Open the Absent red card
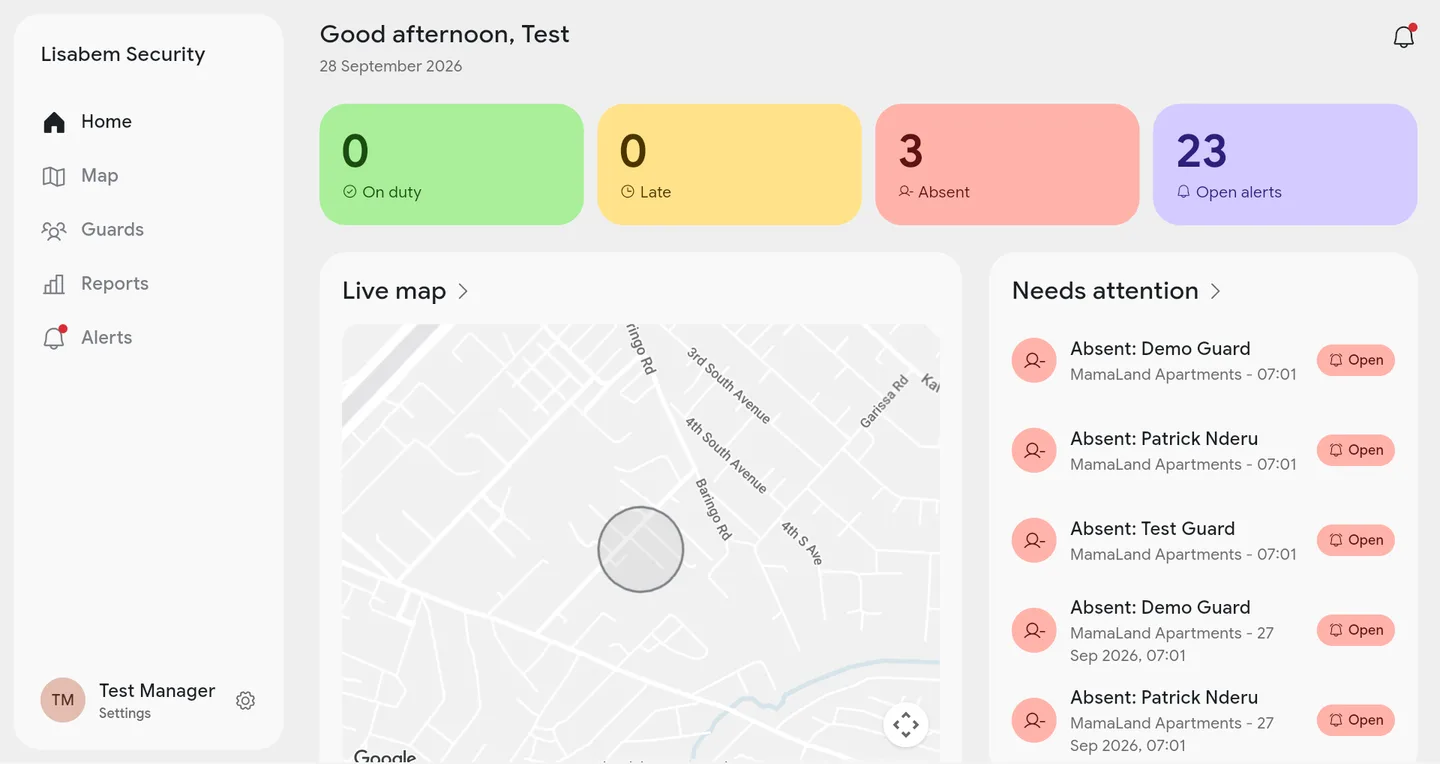This screenshot has height=764, width=1440. 1007,164
